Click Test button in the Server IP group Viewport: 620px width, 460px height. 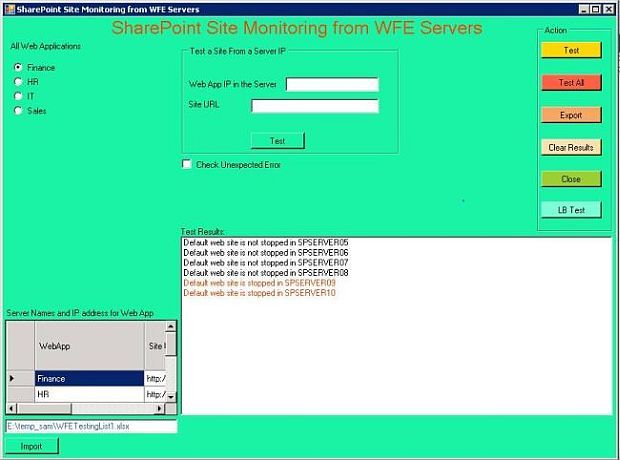[278, 141]
